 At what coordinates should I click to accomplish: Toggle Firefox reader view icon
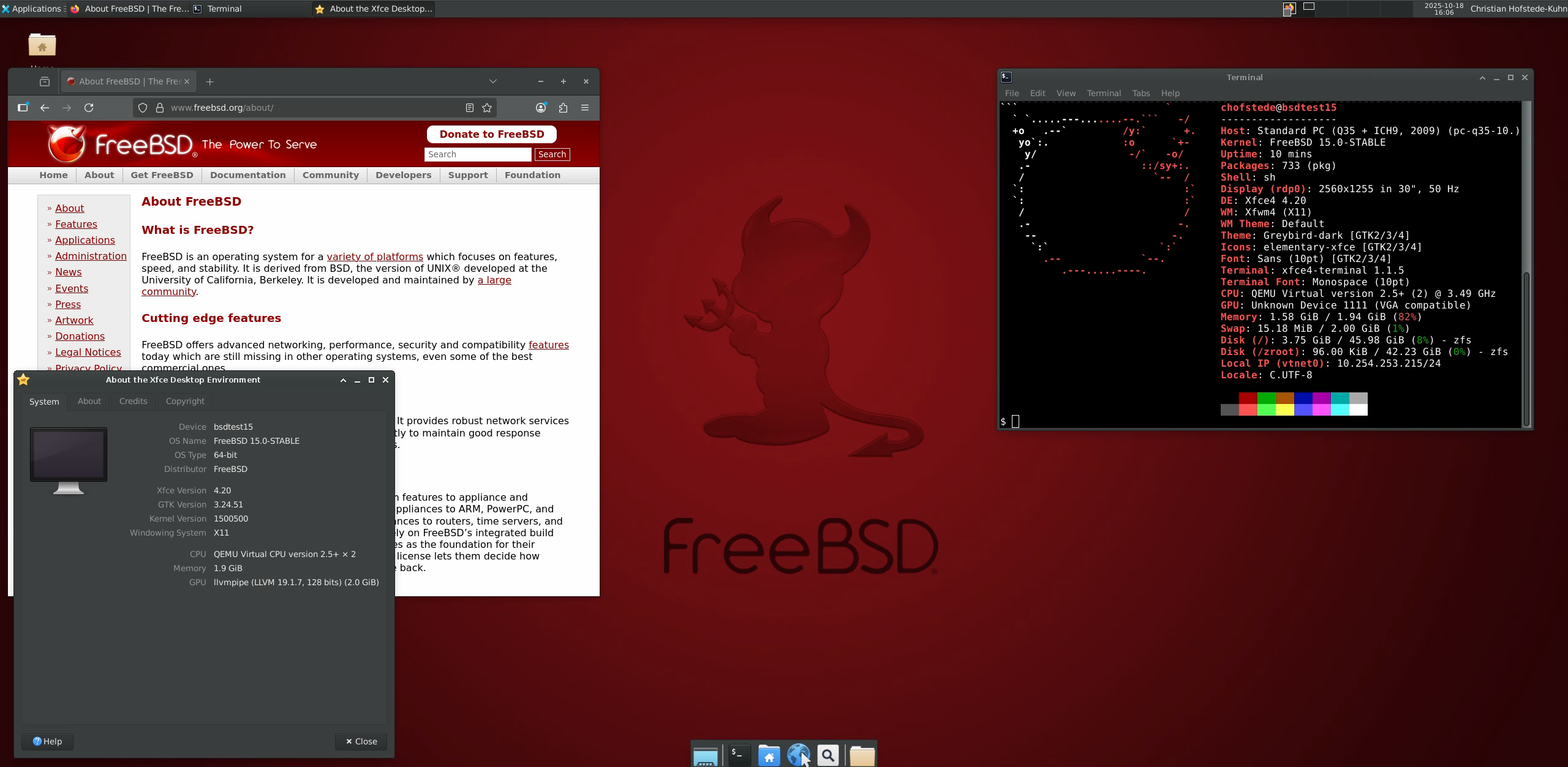pyautogui.click(x=470, y=108)
